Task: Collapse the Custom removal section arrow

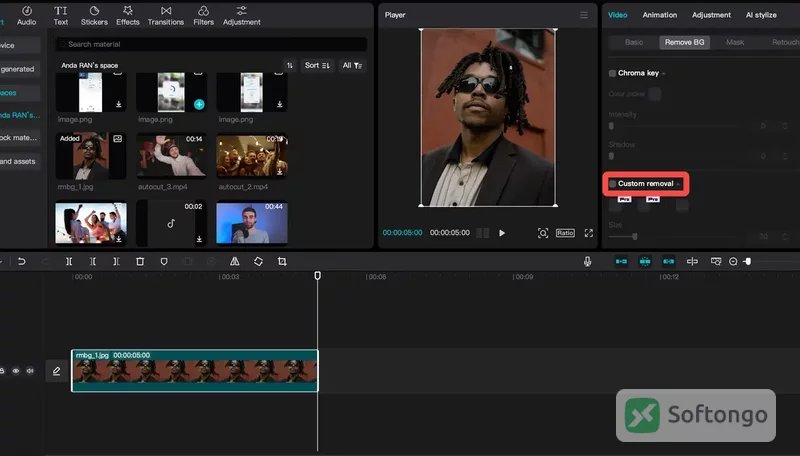Action: tap(678, 184)
